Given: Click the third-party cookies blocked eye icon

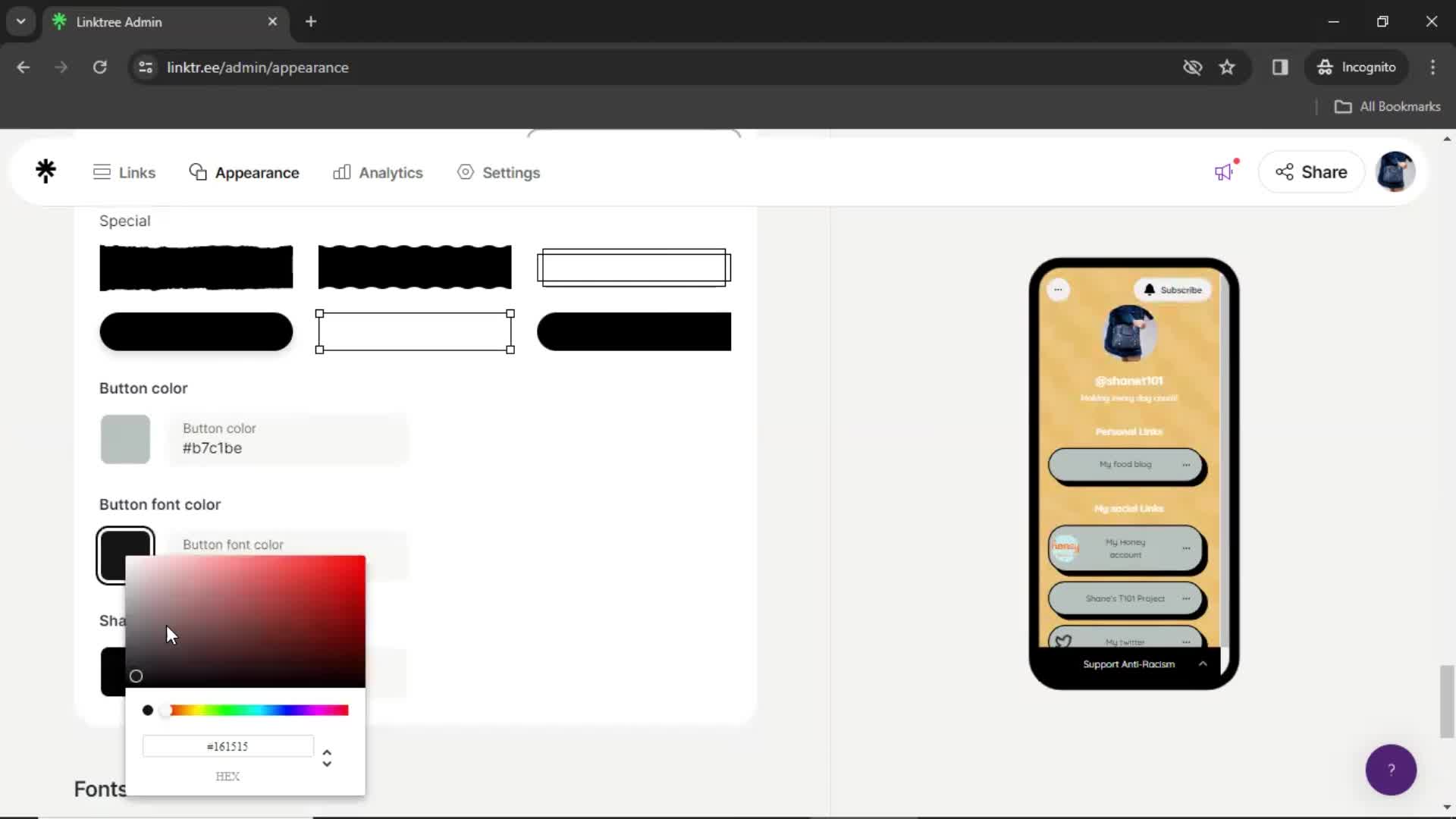Looking at the screenshot, I should [1192, 67].
